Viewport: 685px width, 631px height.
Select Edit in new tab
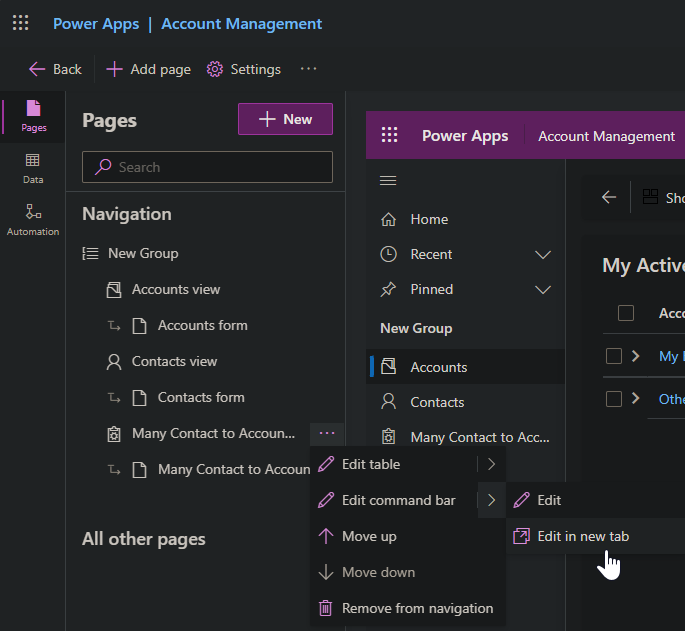pyautogui.click(x=595, y=536)
